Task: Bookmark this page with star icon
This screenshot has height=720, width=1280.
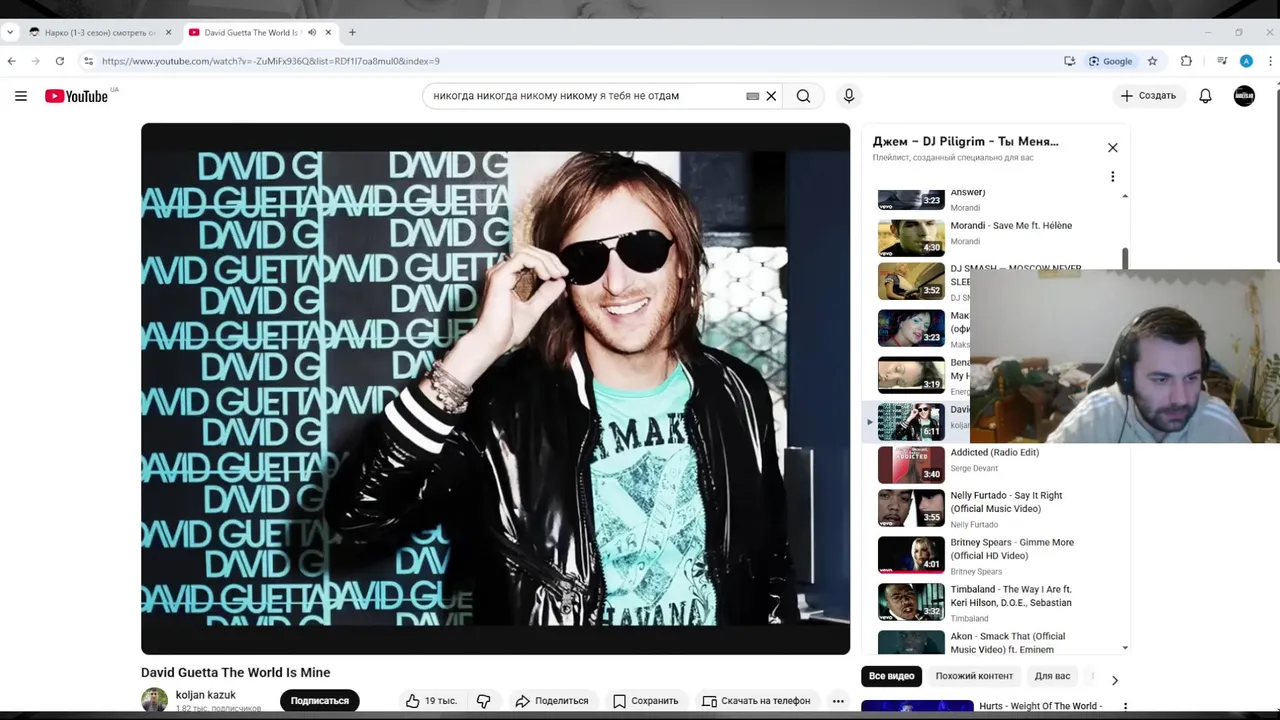Action: 1152,61
